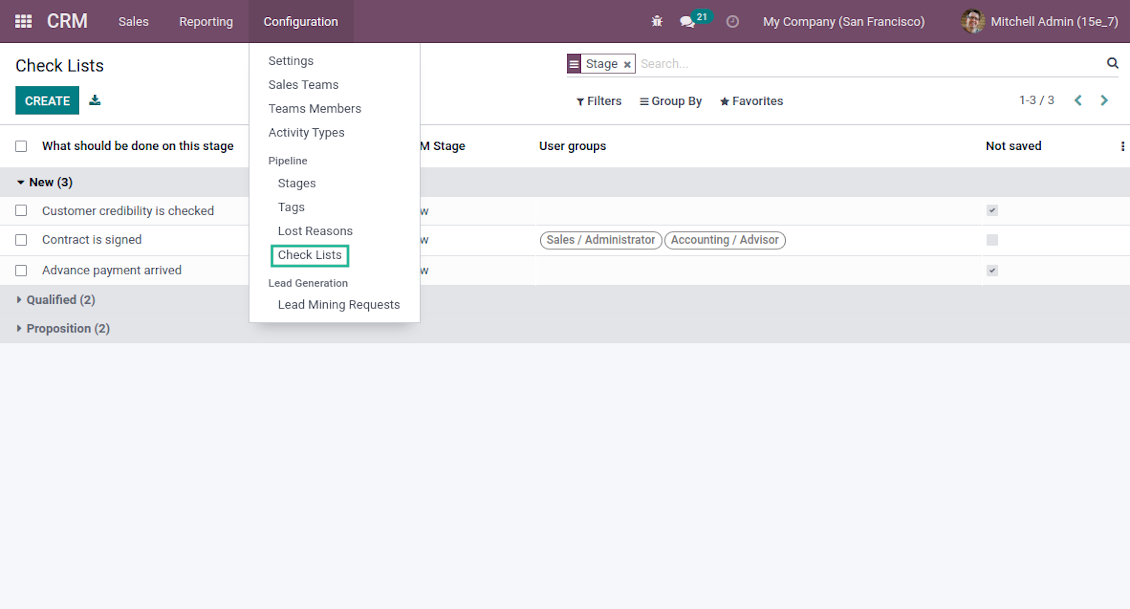Click the Accounting / Advisor tag

pos(724,240)
